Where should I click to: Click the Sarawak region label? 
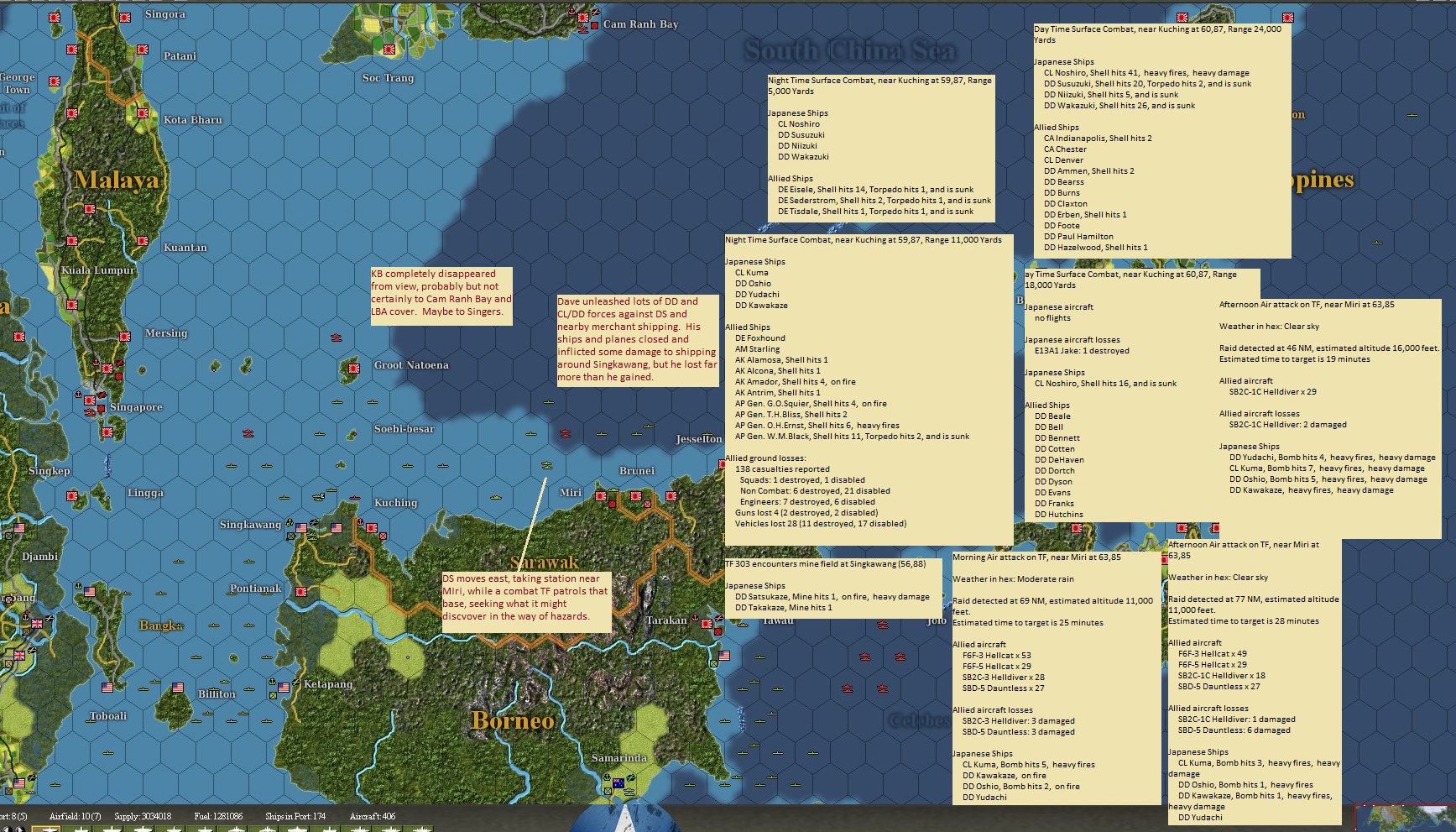click(x=545, y=563)
